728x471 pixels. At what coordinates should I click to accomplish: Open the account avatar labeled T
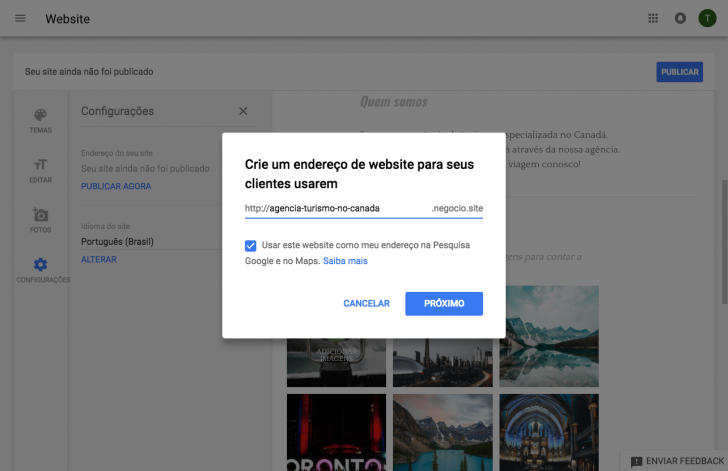pyautogui.click(x=707, y=18)
